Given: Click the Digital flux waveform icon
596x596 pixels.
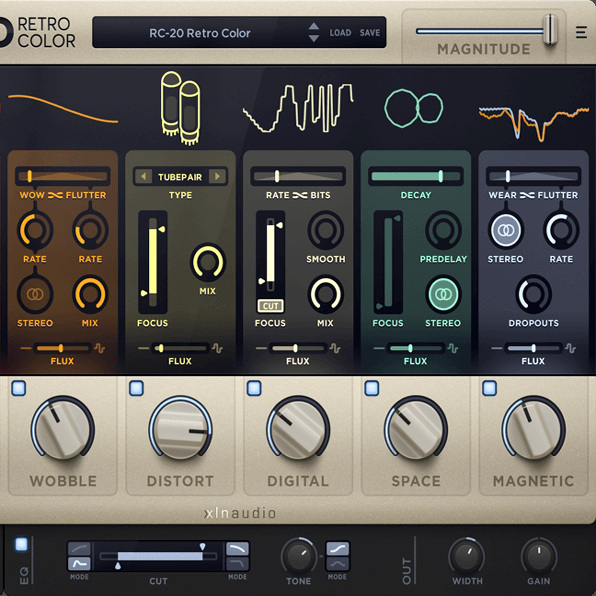Looking at the screenshot, I should coord(335,348).
